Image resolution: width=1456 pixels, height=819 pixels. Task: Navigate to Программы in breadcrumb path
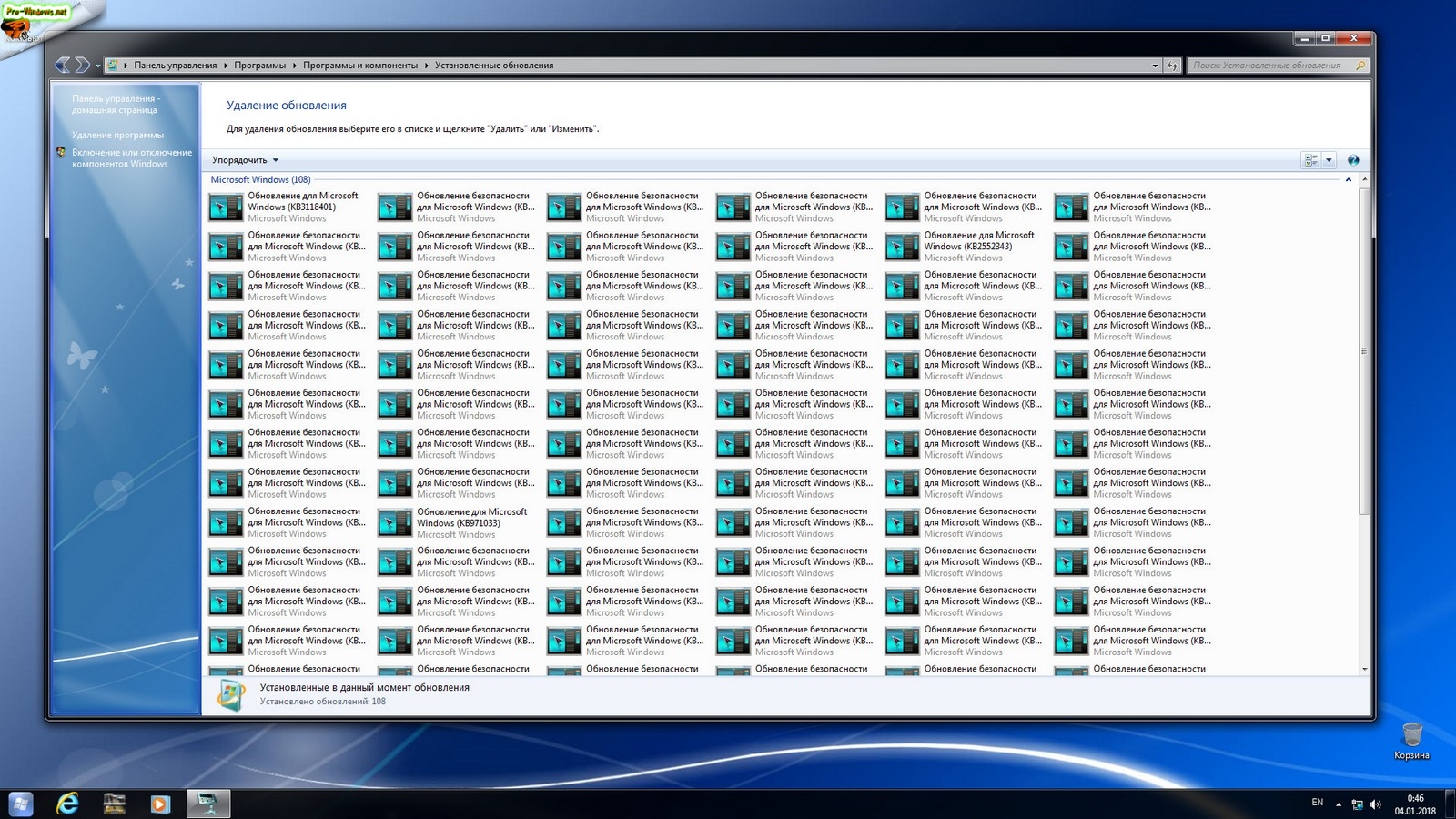[259, 66]
